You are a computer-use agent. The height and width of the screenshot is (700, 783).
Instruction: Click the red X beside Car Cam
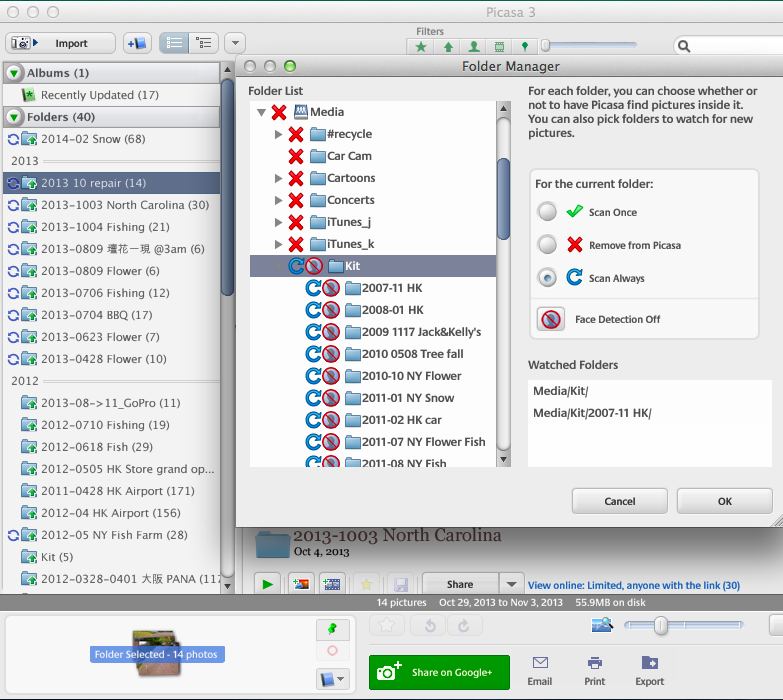(x=296, y=156)
